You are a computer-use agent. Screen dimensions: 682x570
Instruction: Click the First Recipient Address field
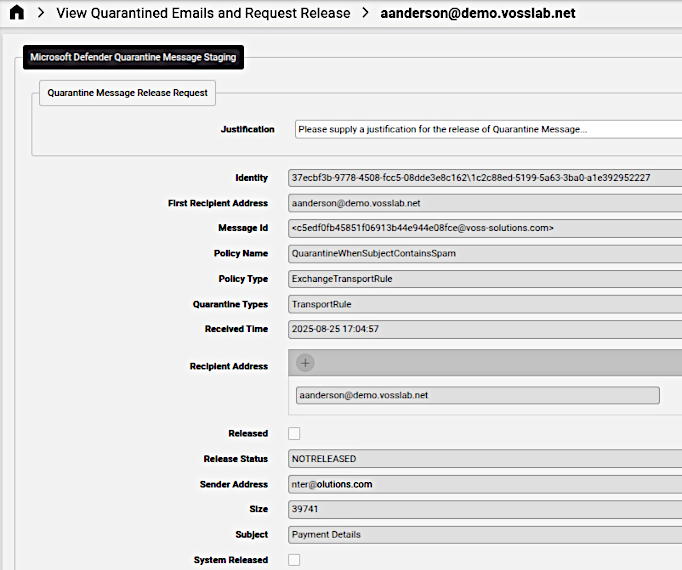tap(485, 203)
